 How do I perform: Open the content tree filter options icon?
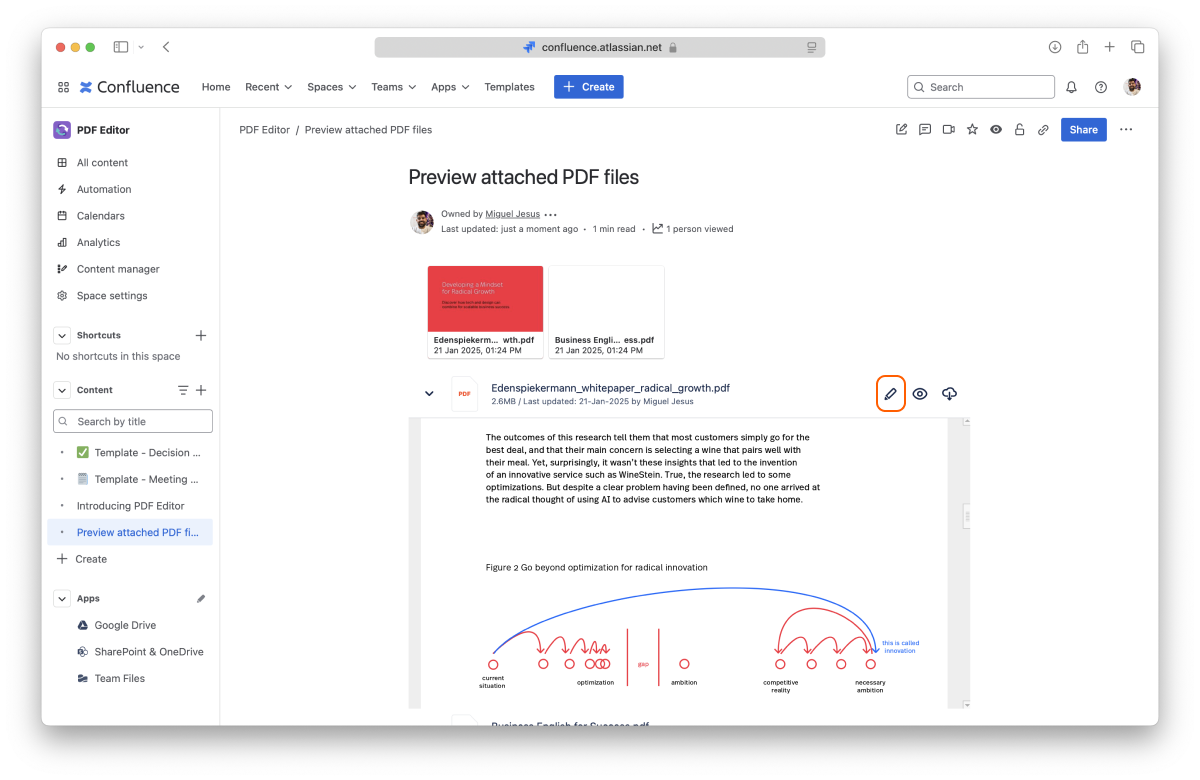point(182,390)
